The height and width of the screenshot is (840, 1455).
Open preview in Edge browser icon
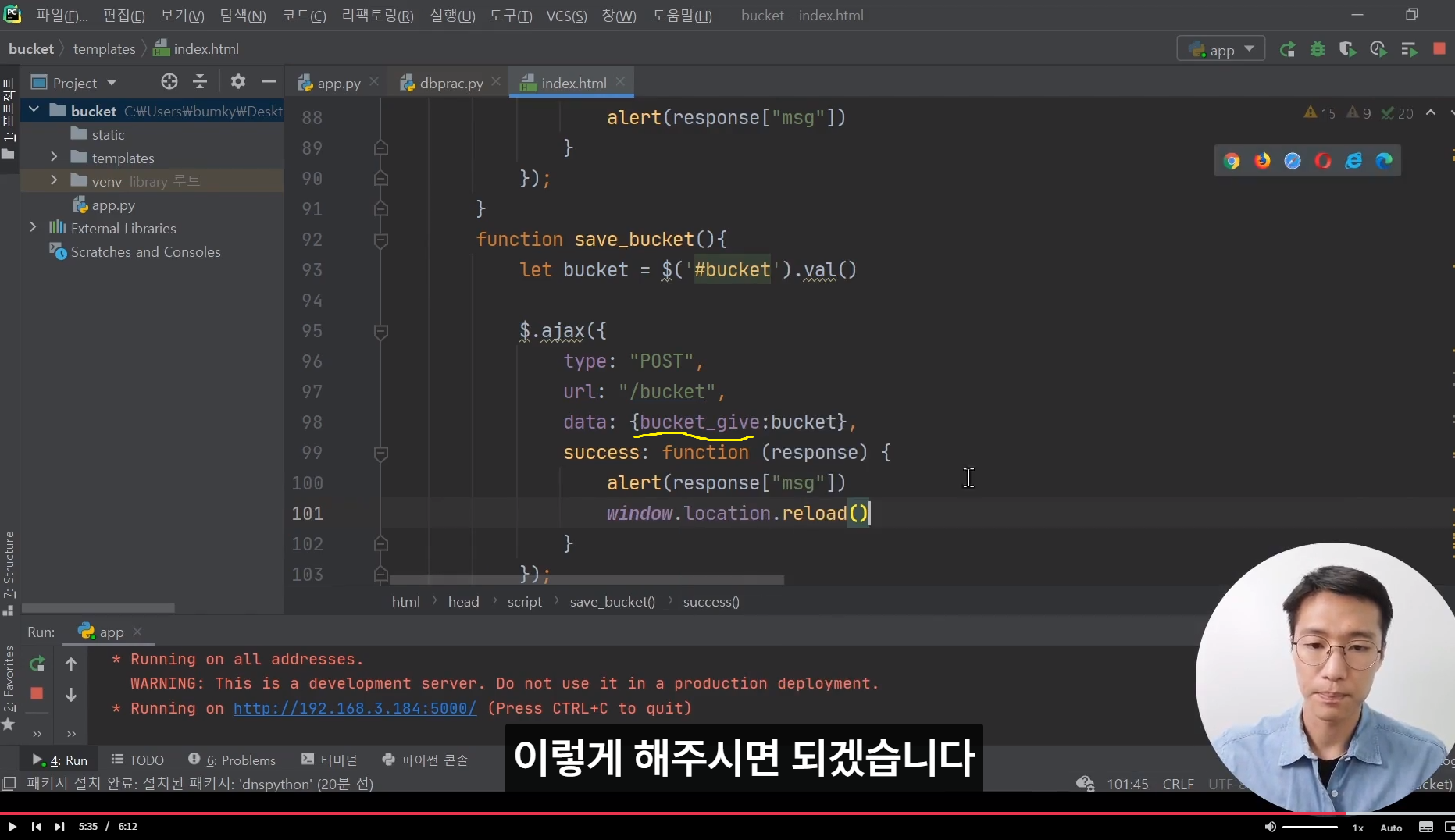click(1384, 161)
